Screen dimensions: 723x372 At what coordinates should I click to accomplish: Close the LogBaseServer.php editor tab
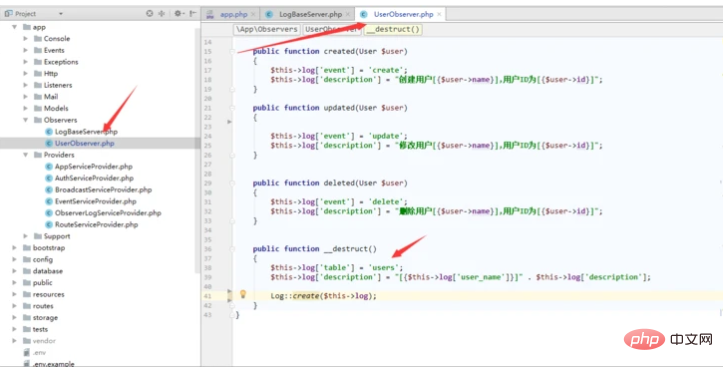tap(348, 14)
